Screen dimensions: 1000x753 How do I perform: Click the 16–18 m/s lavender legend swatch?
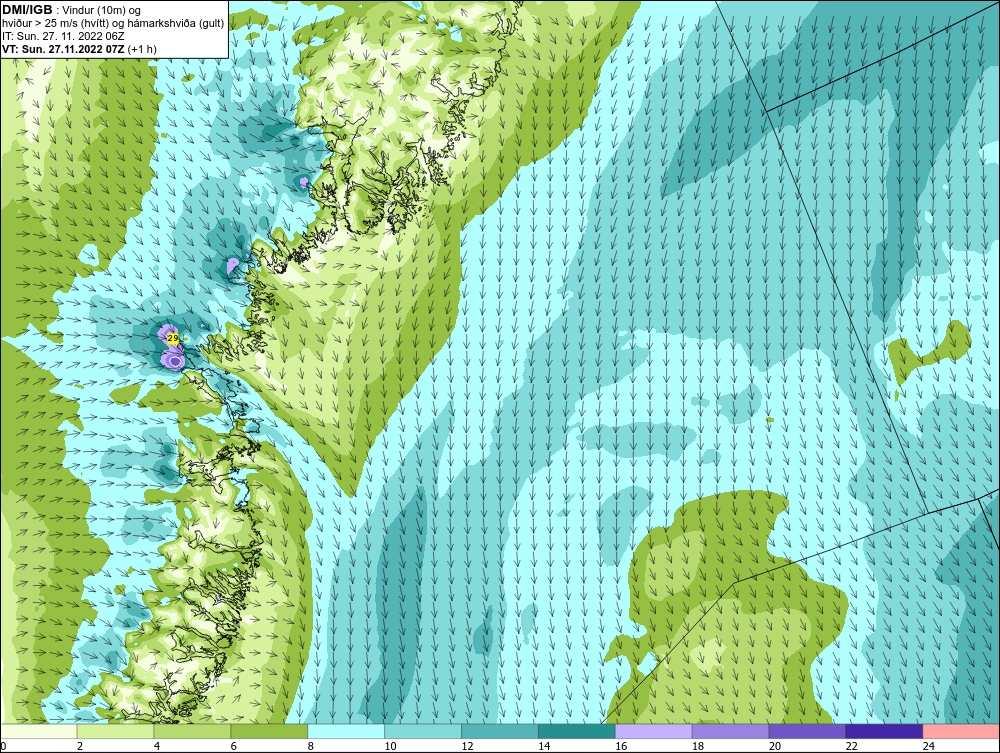[654, 731]
